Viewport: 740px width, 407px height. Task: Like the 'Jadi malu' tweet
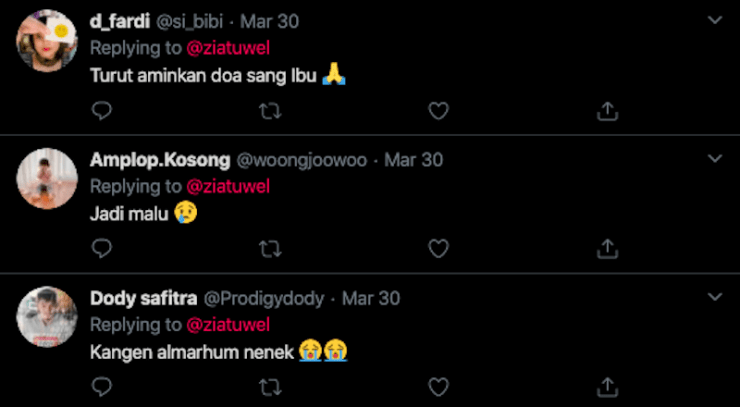click(438, 248)
